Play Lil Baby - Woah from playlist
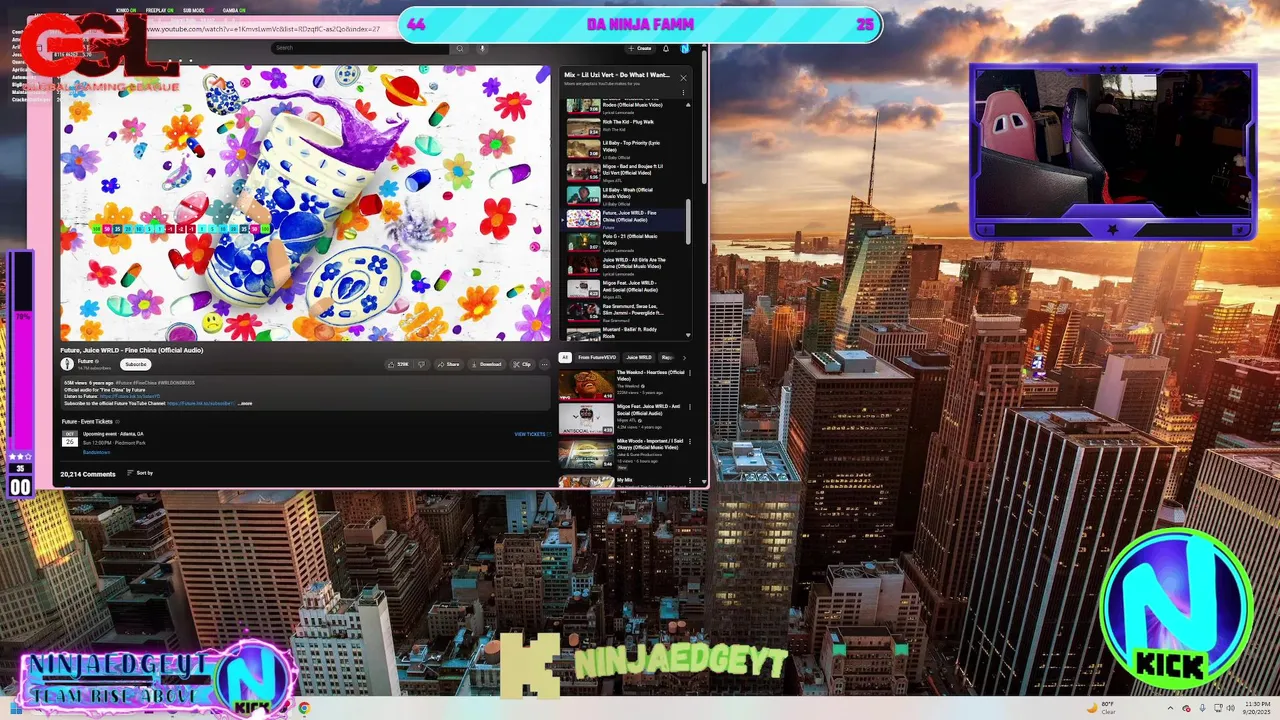This screenshot has height=720, width=1280. point(625,196)
